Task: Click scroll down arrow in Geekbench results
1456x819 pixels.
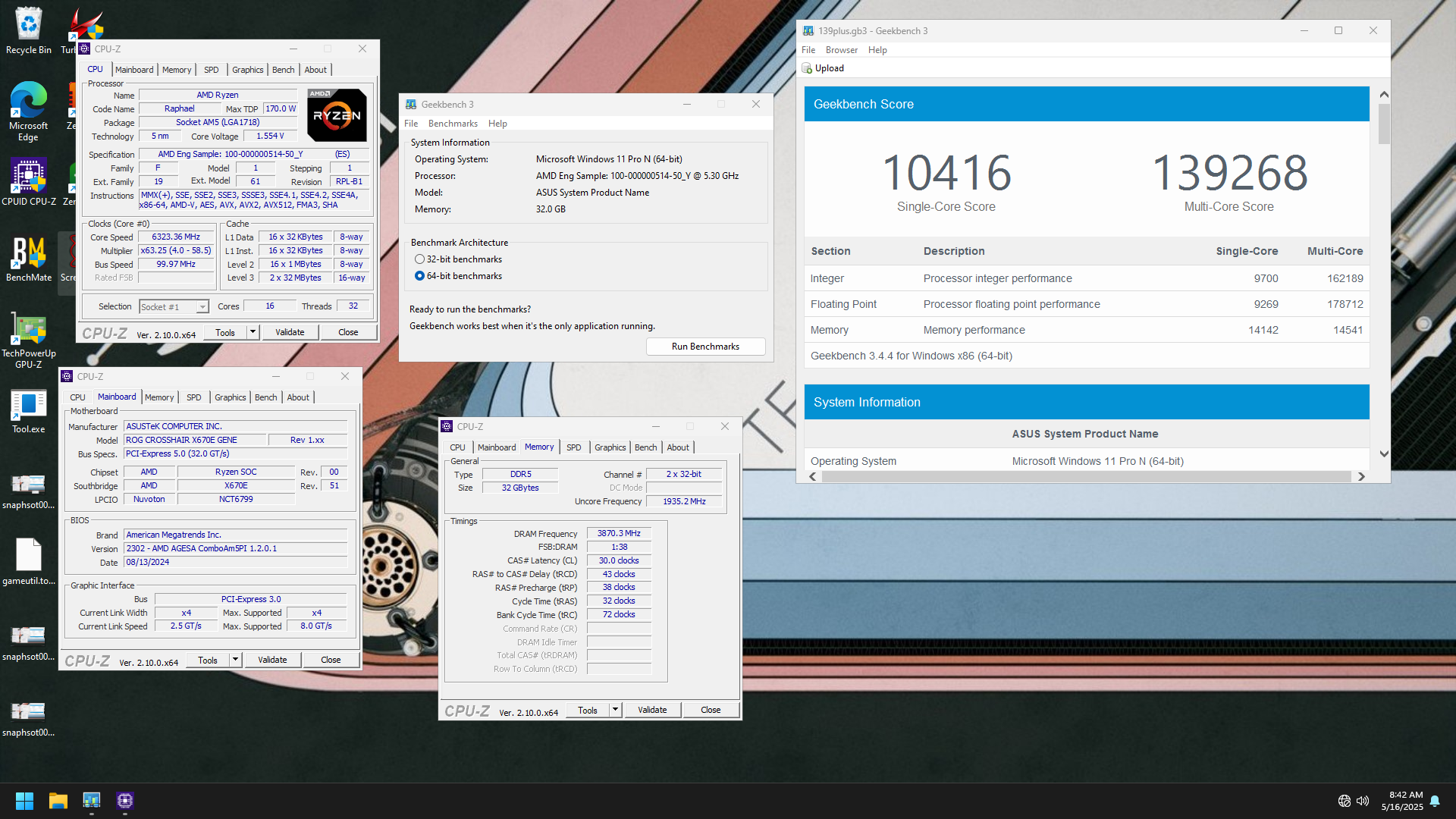Action: click(x=1384, y=454)
